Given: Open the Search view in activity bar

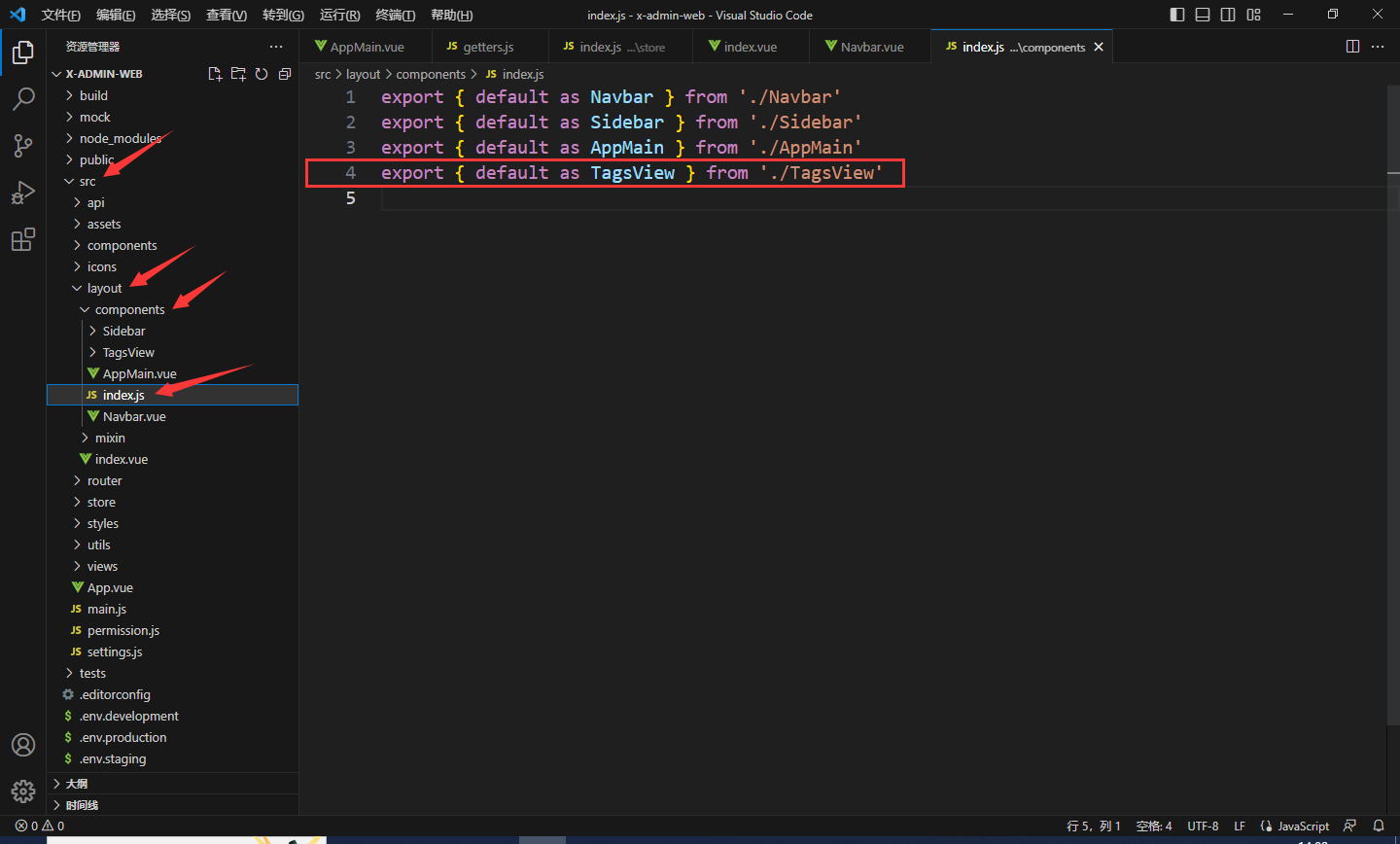Looking at the screenshot, I should [x=23, y=99].
